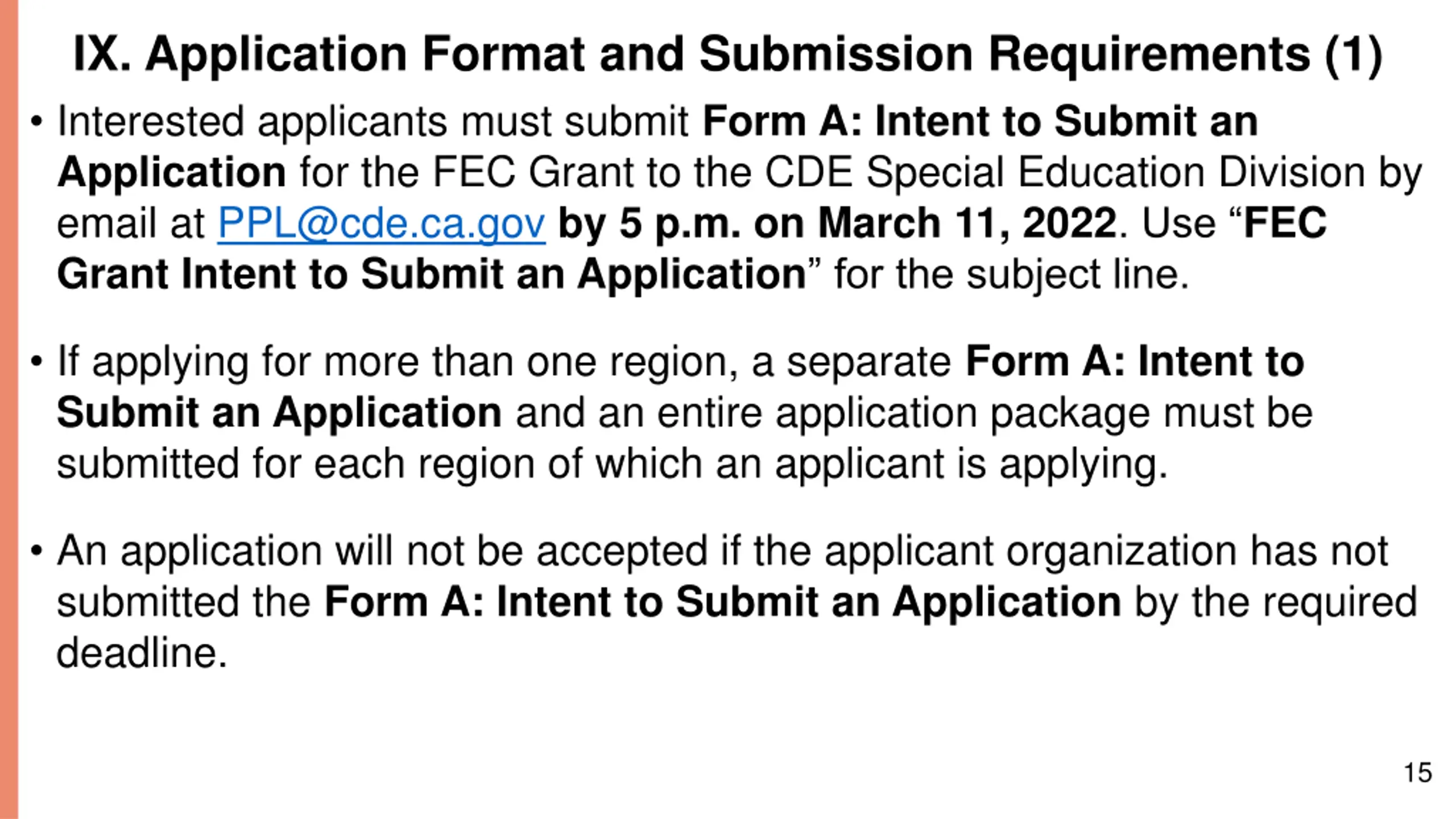The height and width of the screenshot is (819, 1456).
Task: Select the slide page number 15
Action: tap(1417, 772)
